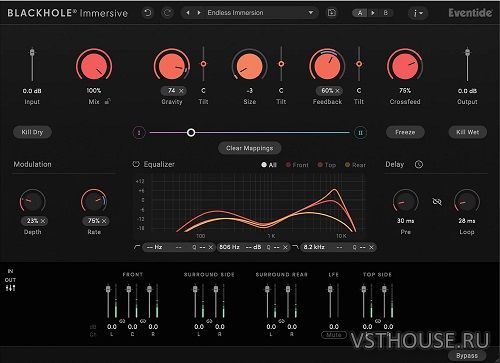
Task: Click the Delay tempo sync clock icon
Action: click(x=419, y=164)
